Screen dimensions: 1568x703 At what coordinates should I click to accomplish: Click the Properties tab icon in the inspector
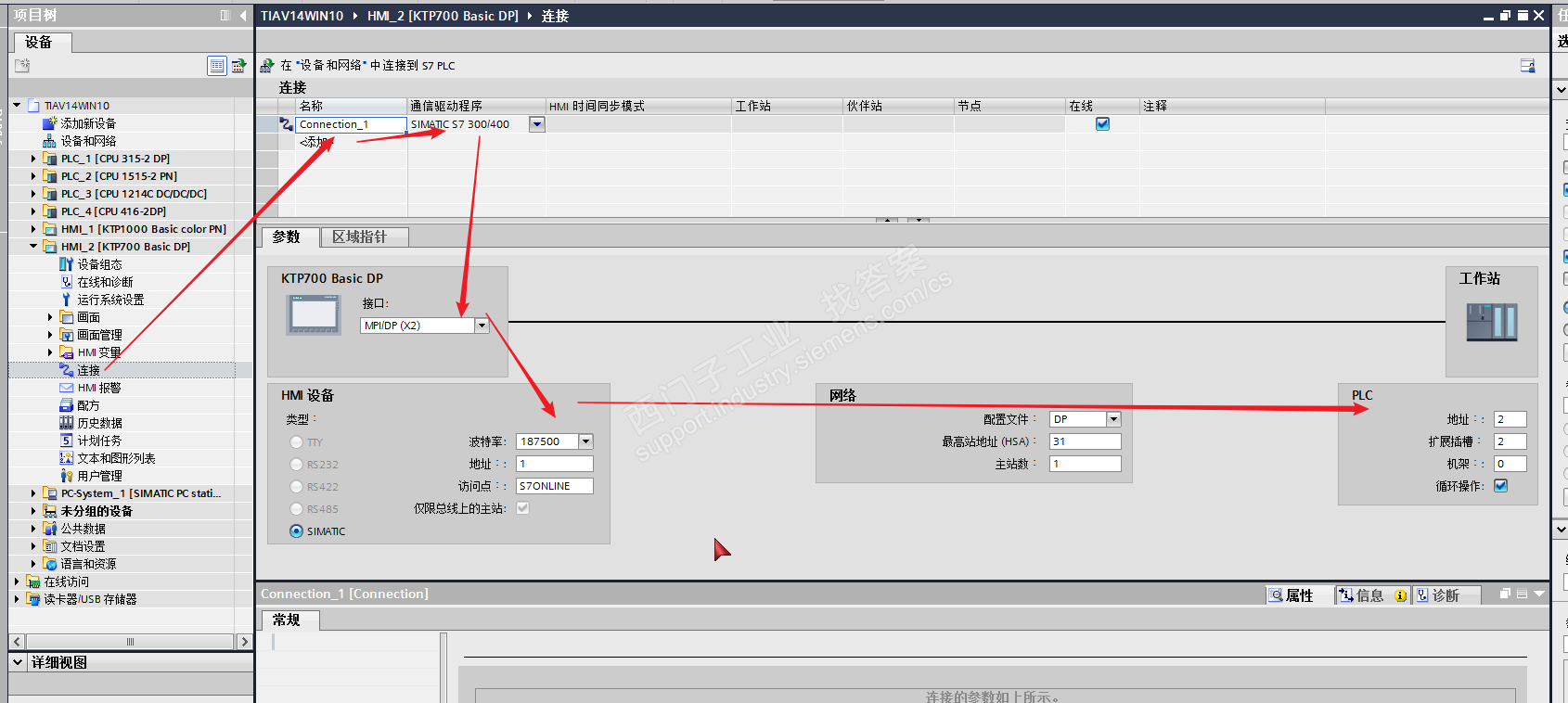1277,595
